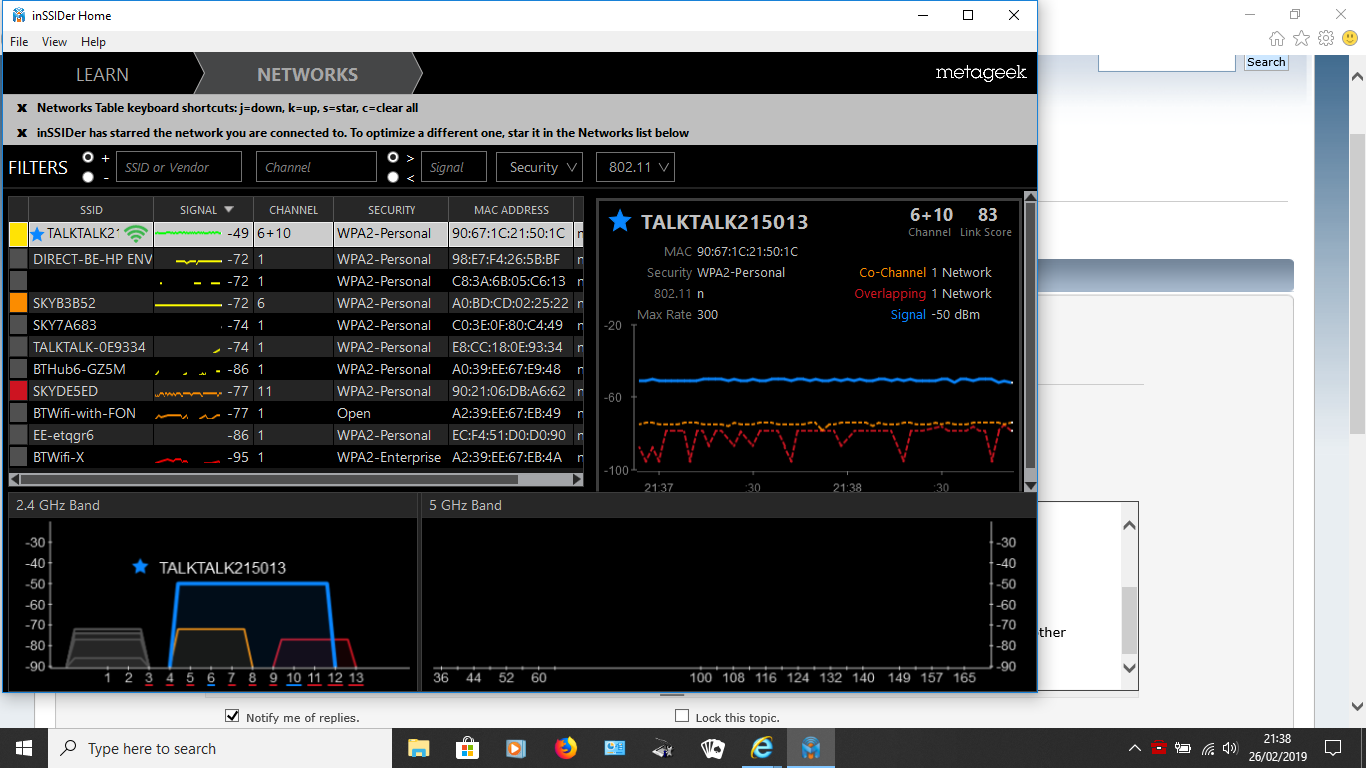Open Microsoft Store from the taskbar
1366x768 pixels.
point(467,748)
